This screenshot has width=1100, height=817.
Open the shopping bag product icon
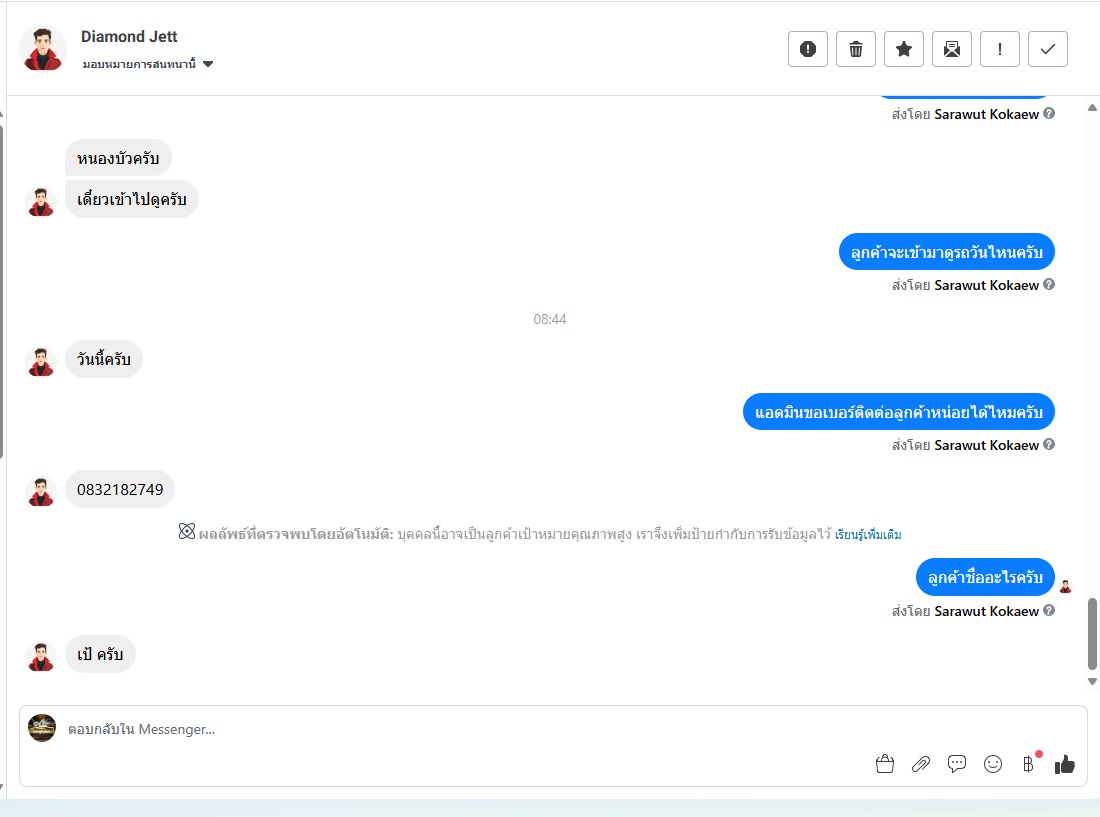tap(885, 764)
